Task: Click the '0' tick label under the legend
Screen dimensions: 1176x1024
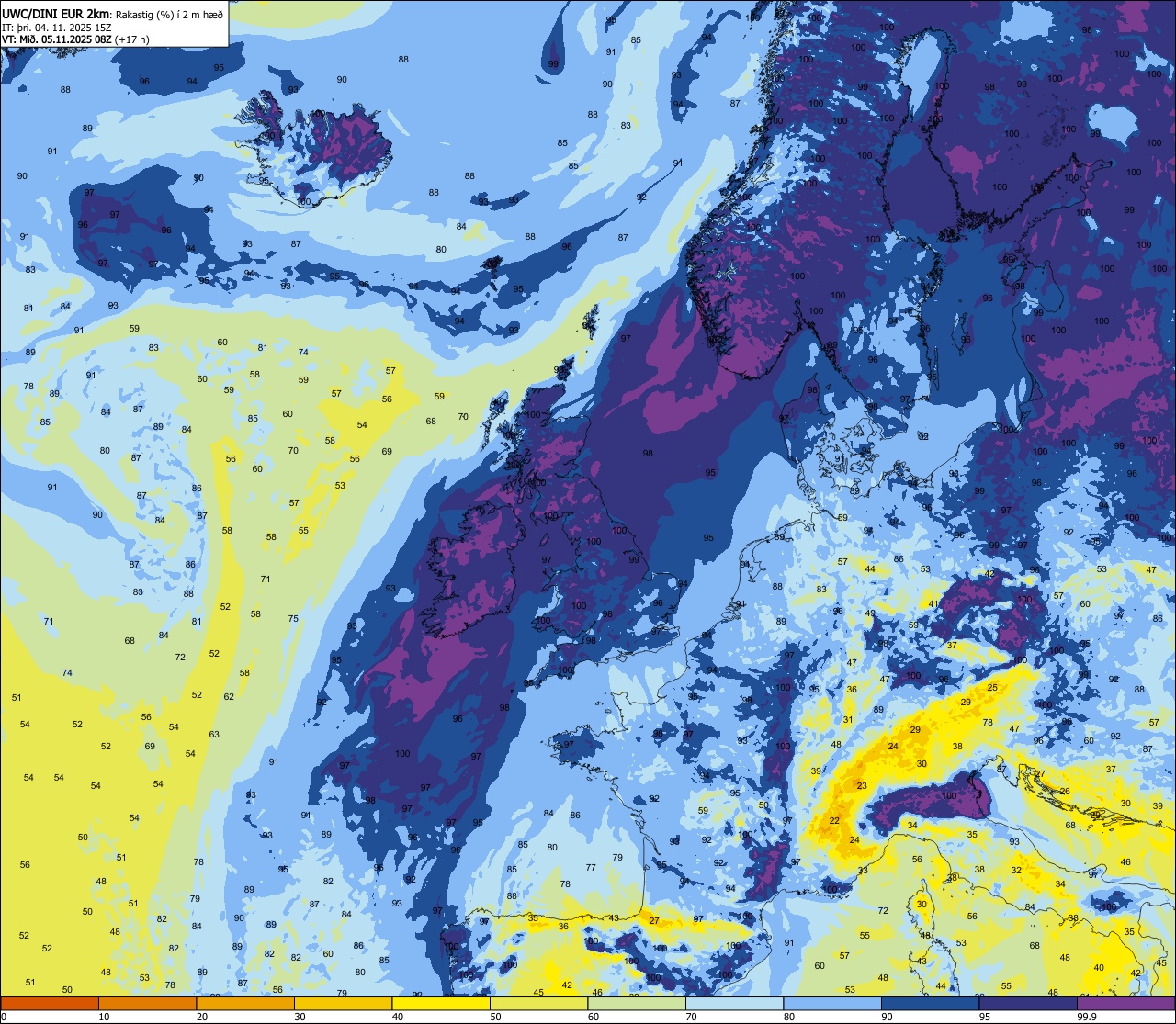Action: tap(4, 1017)
